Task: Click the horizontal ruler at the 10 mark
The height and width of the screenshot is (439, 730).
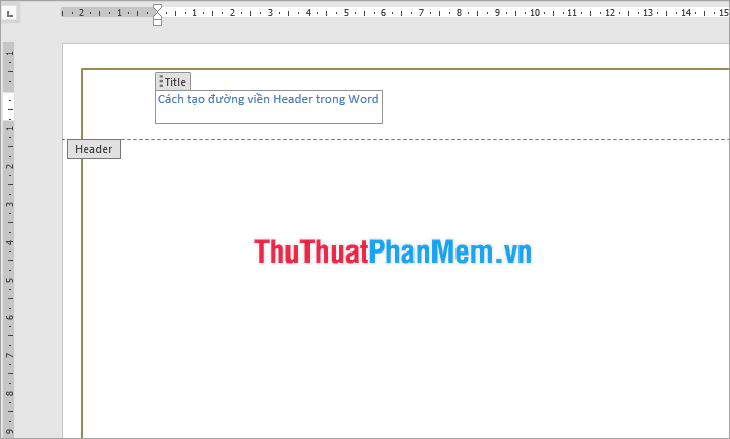Action: (x=535, y=13)
